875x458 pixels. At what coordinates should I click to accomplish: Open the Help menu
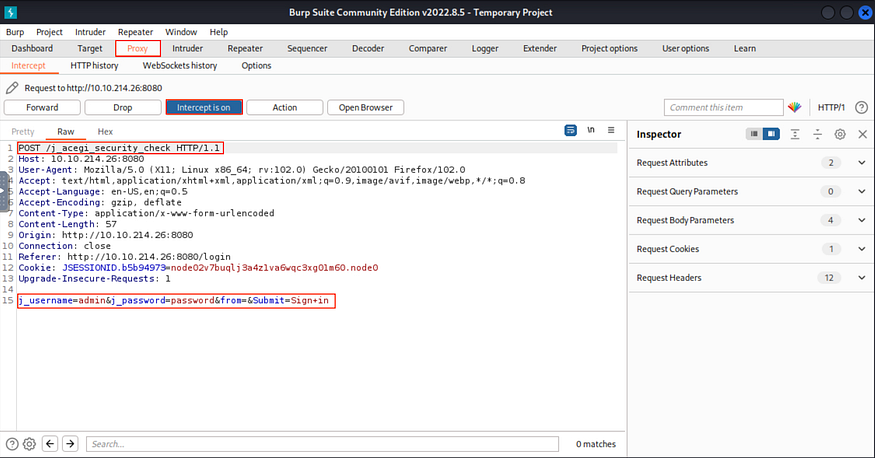coord(219,32)
